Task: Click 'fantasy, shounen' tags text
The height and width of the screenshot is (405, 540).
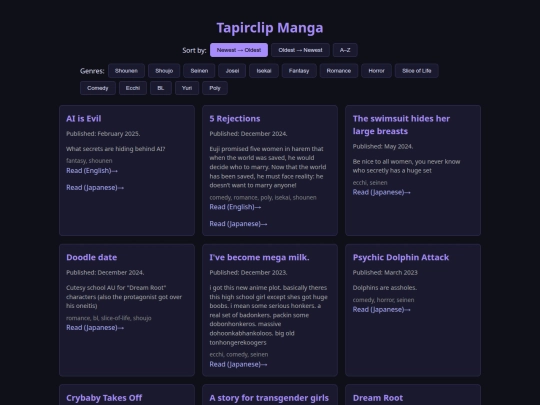Action: [x=89, y=161]
